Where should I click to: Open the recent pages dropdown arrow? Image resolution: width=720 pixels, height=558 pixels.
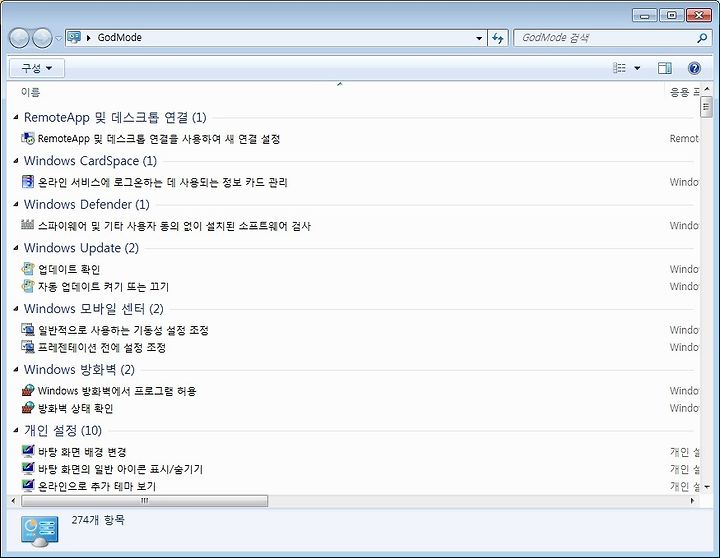[59, 39]
